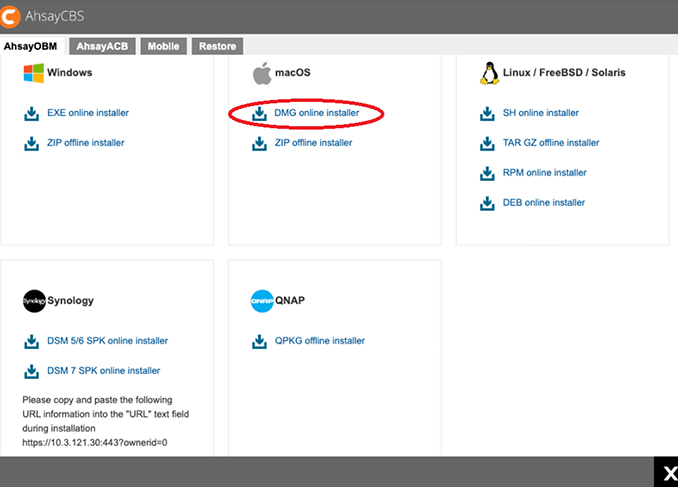Click download icon beside EXE online installer
The width and height of the screenshot is (678, 487).
coord(31,113)
